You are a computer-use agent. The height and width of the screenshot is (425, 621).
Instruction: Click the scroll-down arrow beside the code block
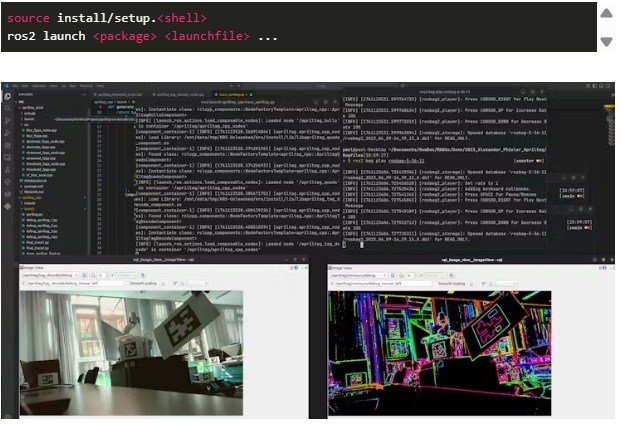(606, 42)
